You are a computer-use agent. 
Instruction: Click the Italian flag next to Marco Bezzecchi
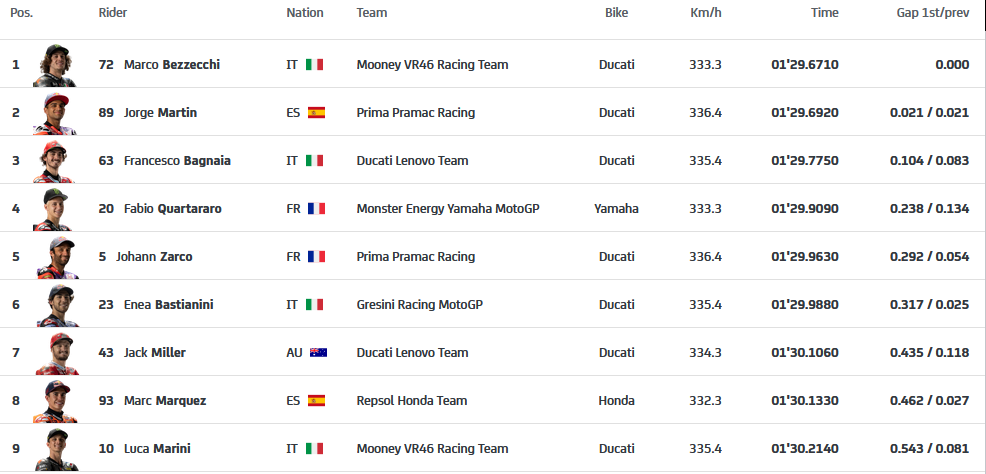click(314, 64)
